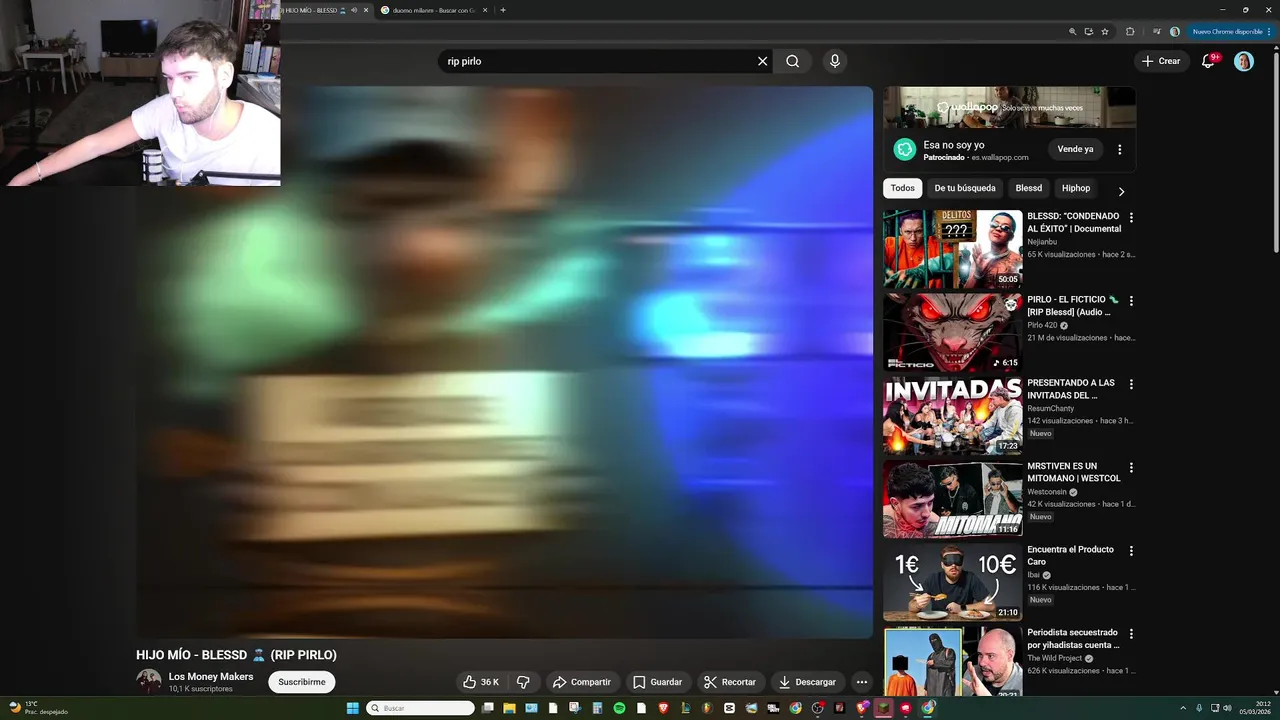Open options for the BLESSD documentary video
The width and height of the screenshot is (1280, 720).
click(1131, 217)
